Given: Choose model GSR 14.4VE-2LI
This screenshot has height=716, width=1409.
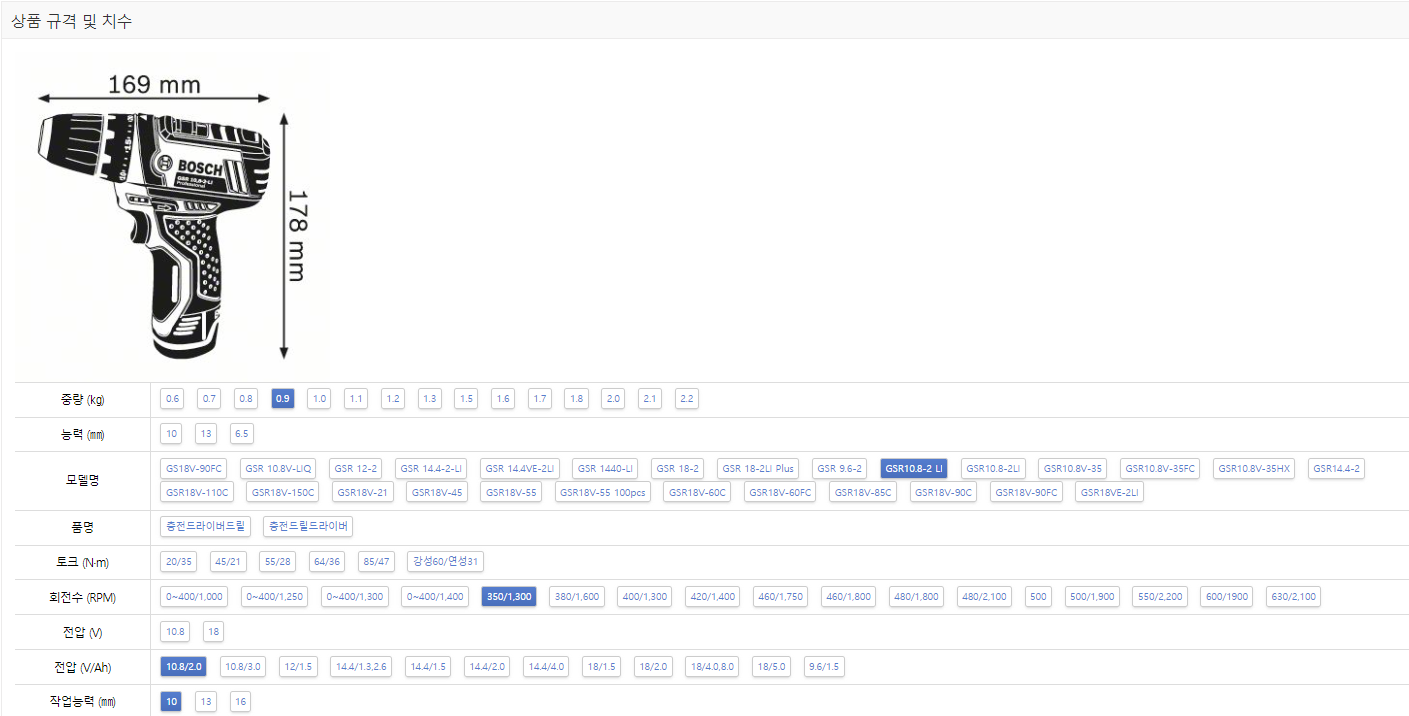Looking at the screenshot, I should click(520, 469).
